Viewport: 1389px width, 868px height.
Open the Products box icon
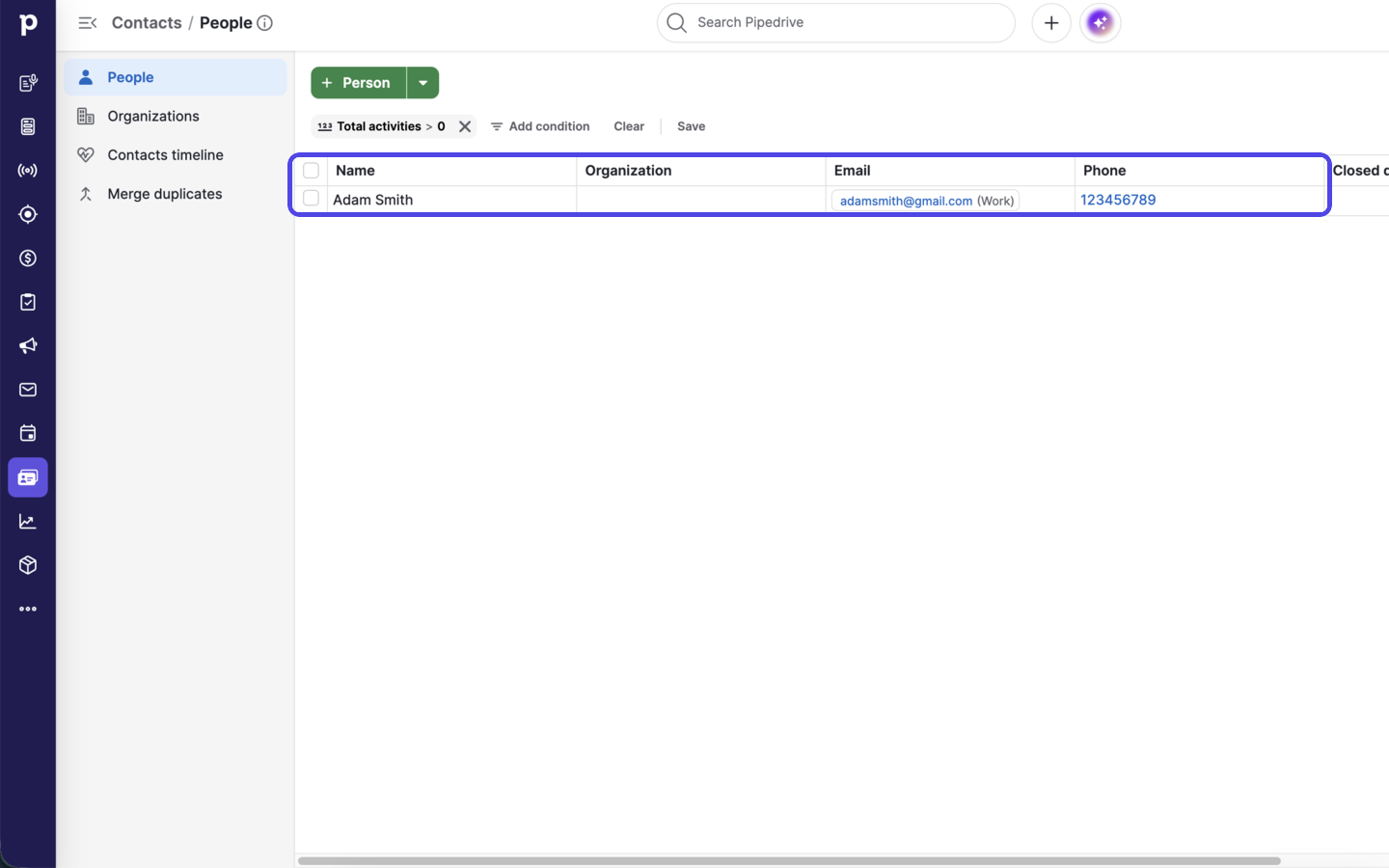(x=28, y=565)
